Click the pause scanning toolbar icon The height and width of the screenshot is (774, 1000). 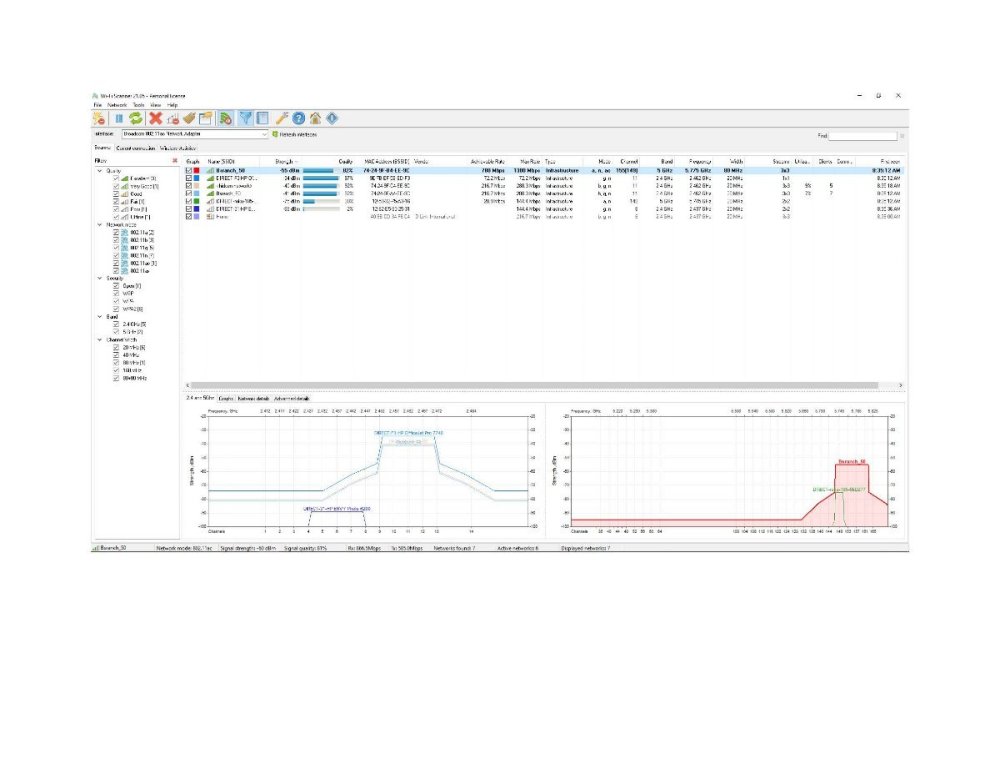(118, 118)
